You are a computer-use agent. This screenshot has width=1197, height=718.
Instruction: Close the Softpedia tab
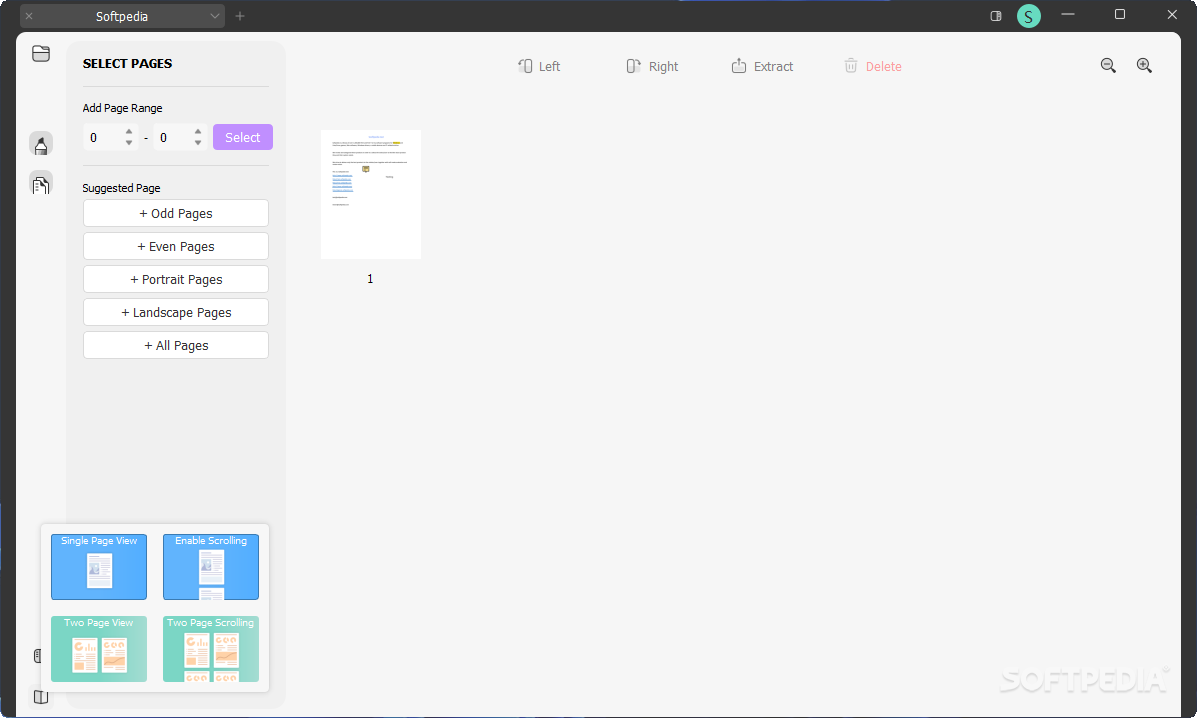29,16
